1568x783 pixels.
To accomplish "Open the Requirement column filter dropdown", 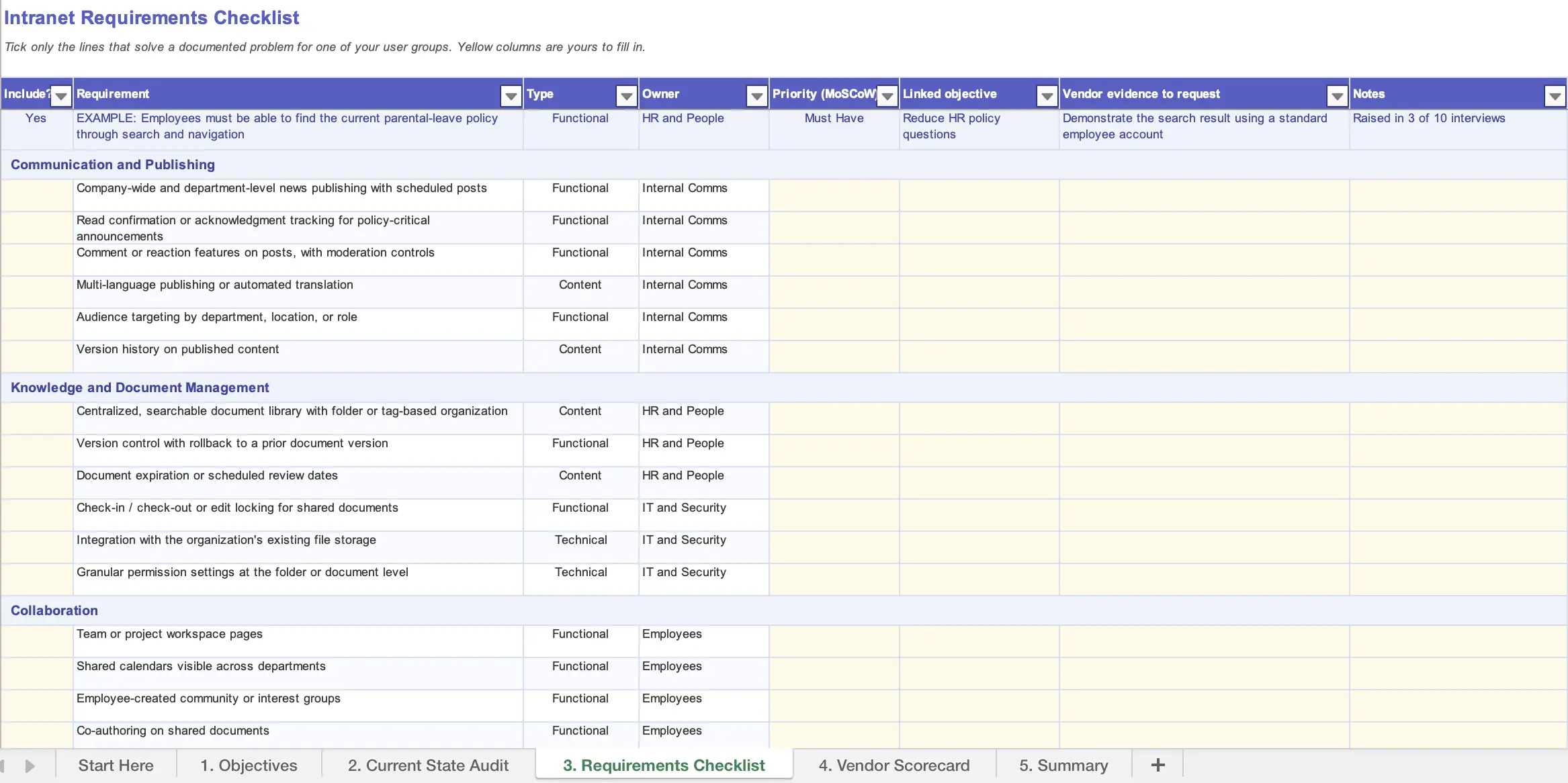I will click(x=511, y=96).
